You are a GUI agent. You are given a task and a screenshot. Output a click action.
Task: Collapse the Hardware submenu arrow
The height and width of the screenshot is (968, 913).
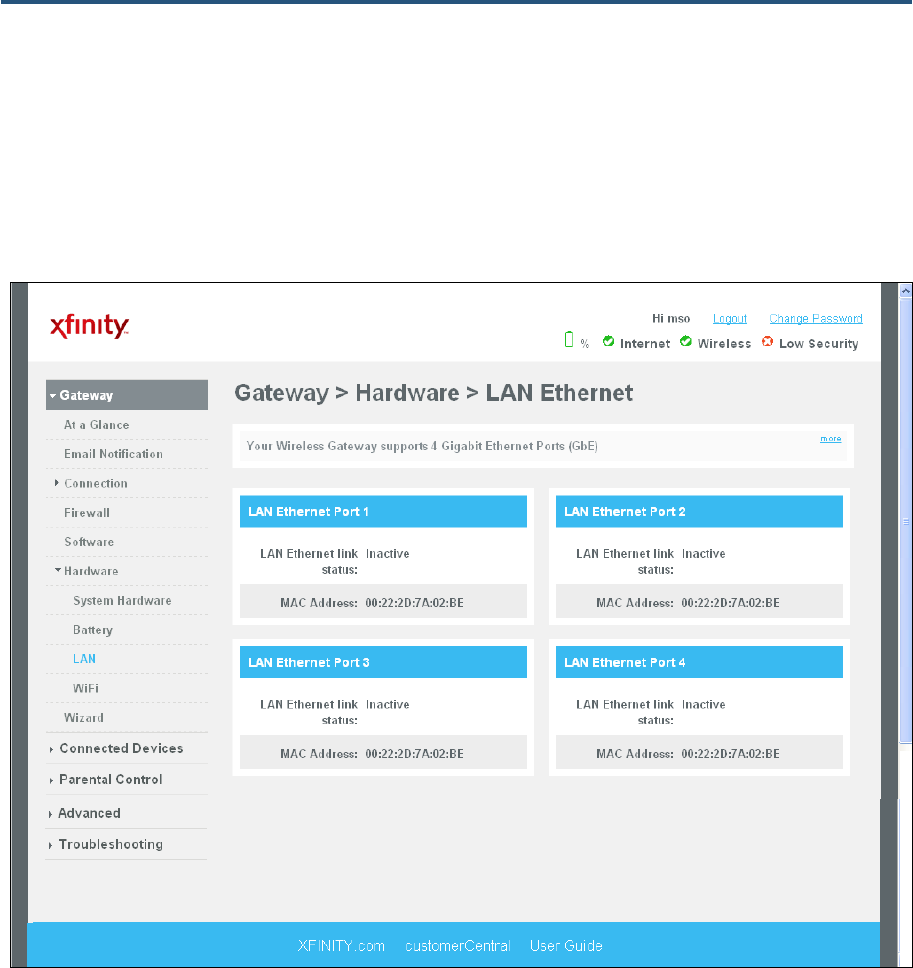[57, 570]
